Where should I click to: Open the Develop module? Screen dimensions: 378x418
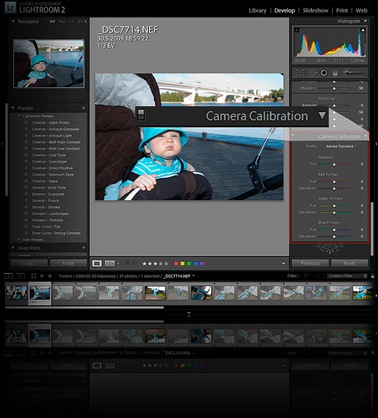pos(284,10)
